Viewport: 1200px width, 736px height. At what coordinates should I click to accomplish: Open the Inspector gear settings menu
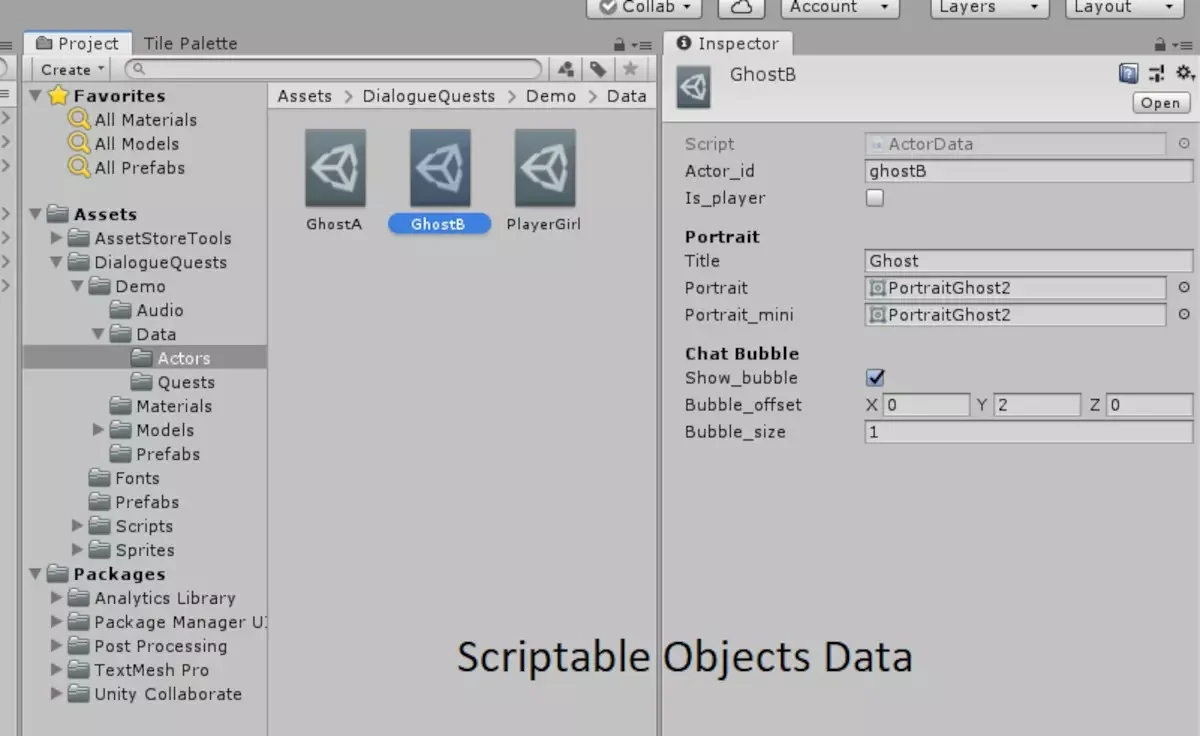click(x=1185, y=73)
